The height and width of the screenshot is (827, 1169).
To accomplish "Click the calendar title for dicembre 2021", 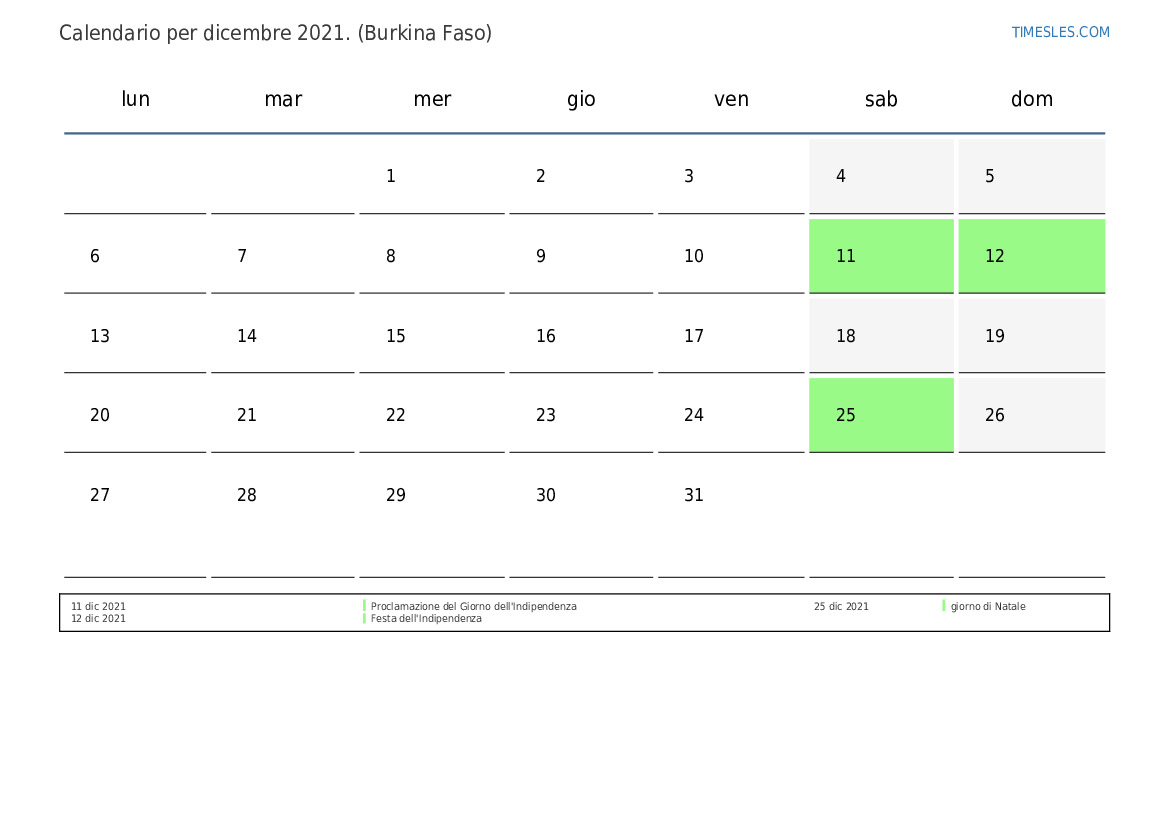I will click(275, 33).
